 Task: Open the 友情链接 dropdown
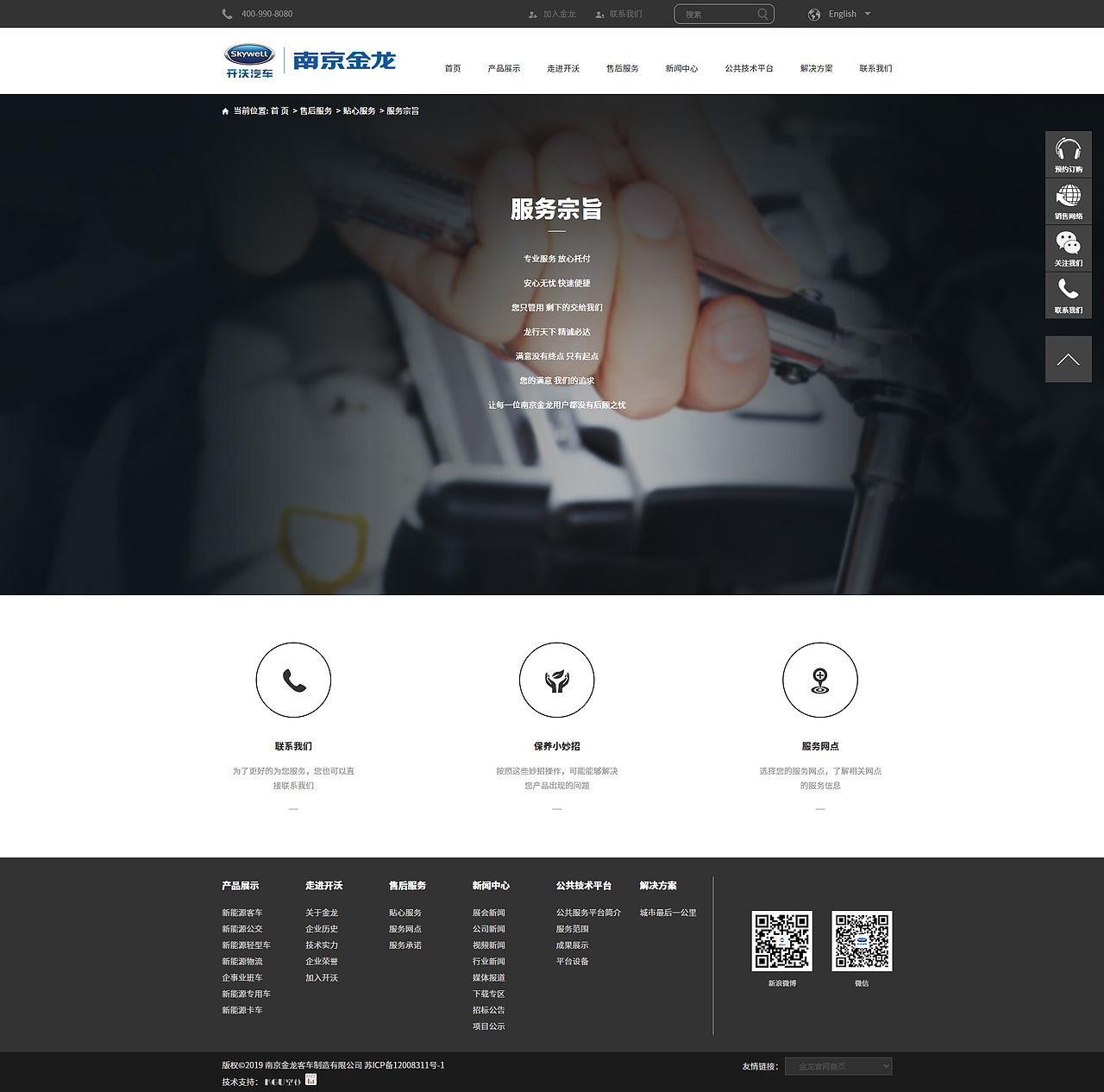[x=838, y=1066]
